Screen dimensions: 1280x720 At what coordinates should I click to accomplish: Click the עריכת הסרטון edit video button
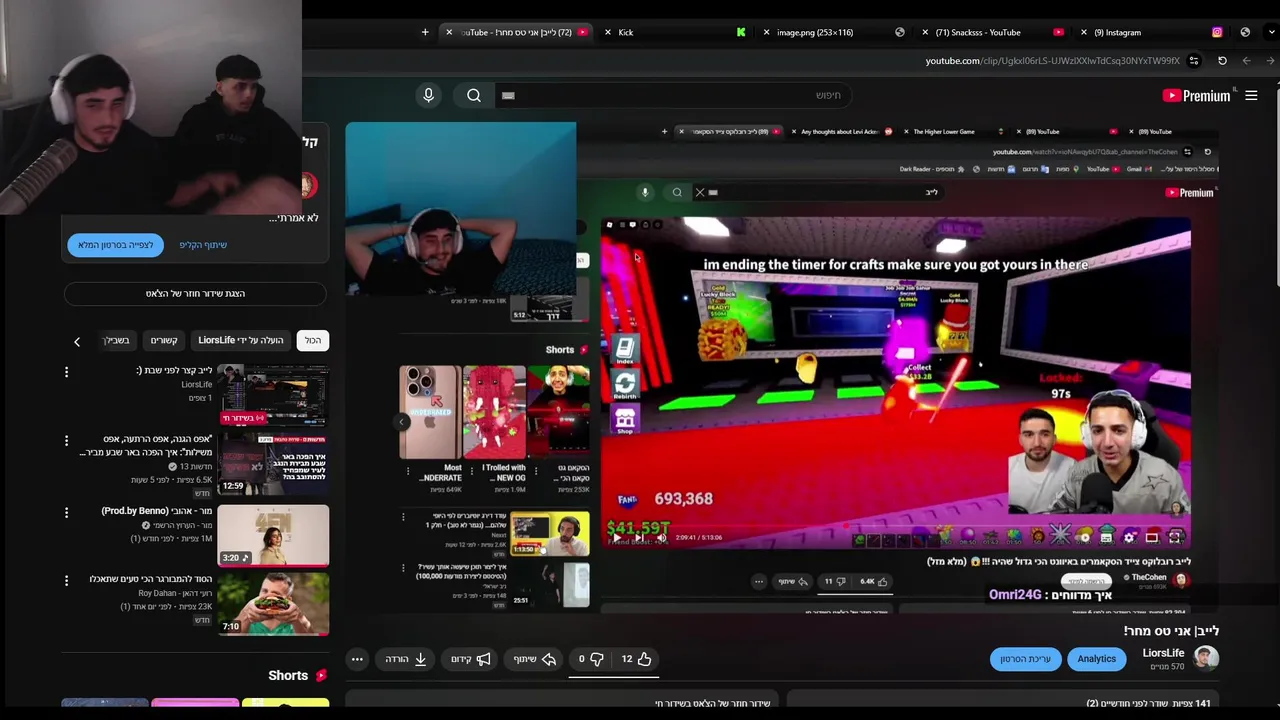point(1025,659)
